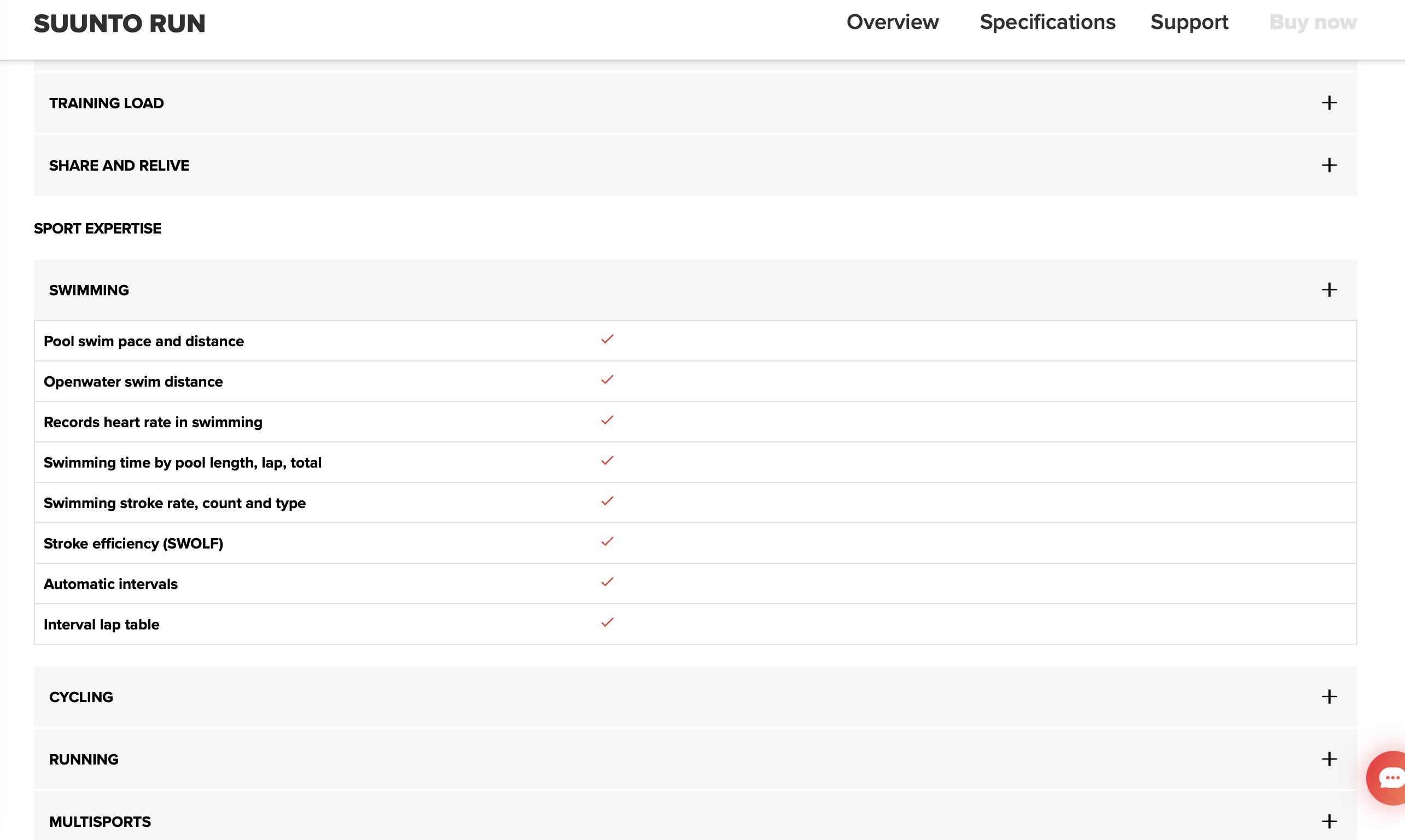Open the Support link in header
Screen dimensions: 1405x840
tap(1189, 22)
